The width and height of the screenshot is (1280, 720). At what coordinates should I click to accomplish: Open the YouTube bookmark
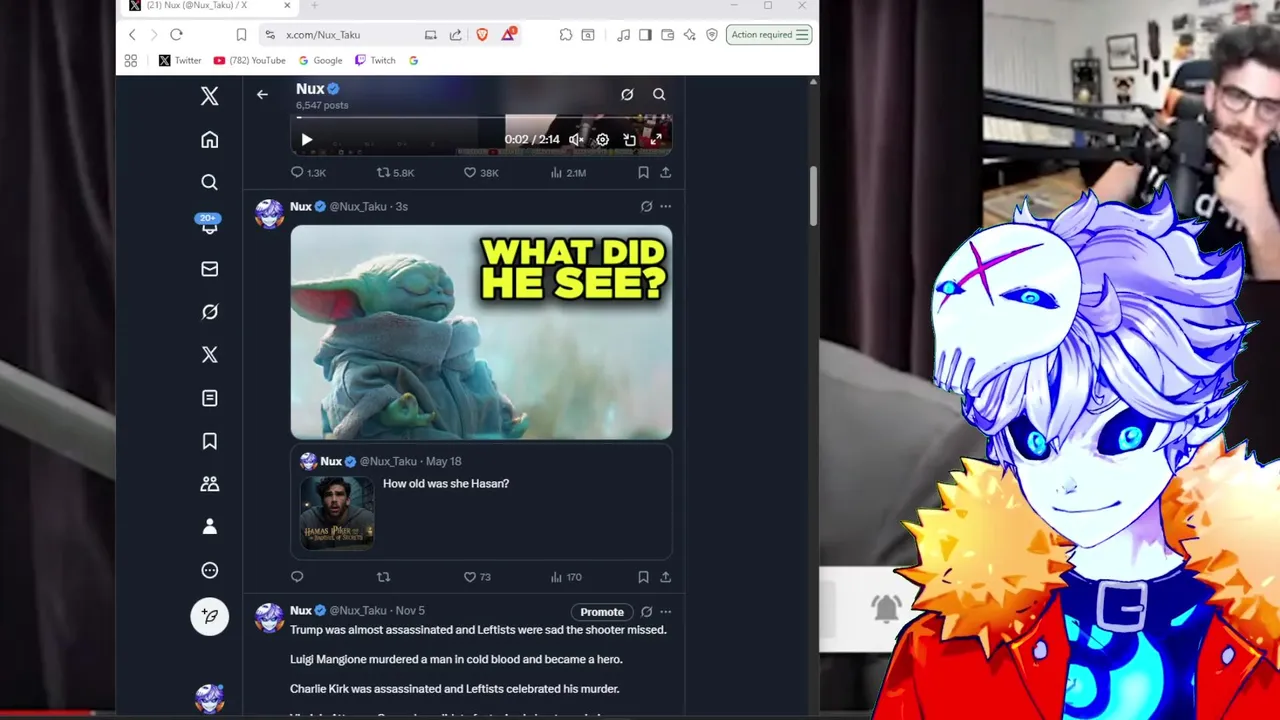tap(249, 60)
